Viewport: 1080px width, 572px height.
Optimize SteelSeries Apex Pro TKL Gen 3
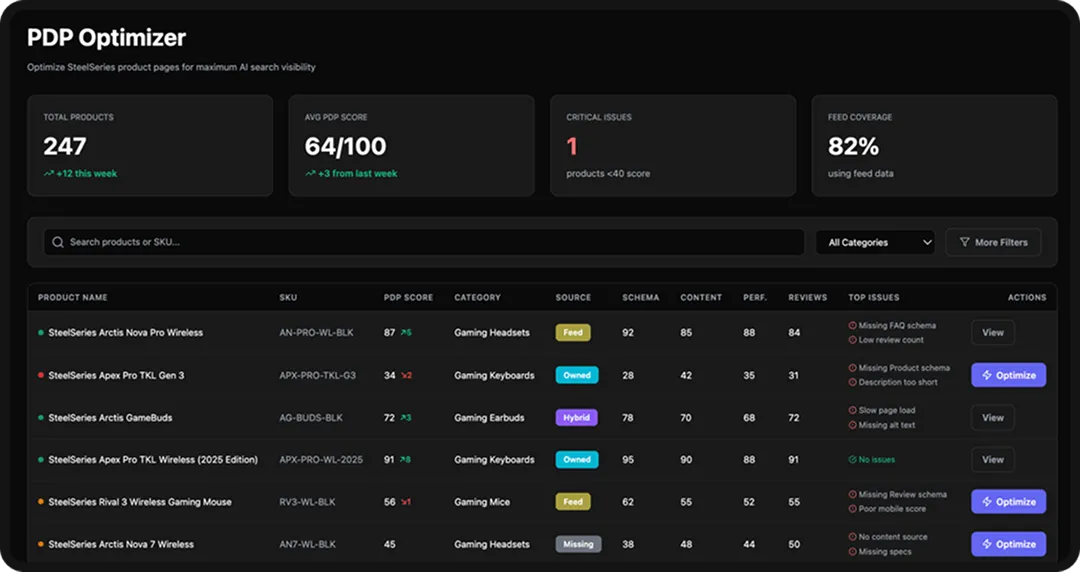[x=1008, y=375]
